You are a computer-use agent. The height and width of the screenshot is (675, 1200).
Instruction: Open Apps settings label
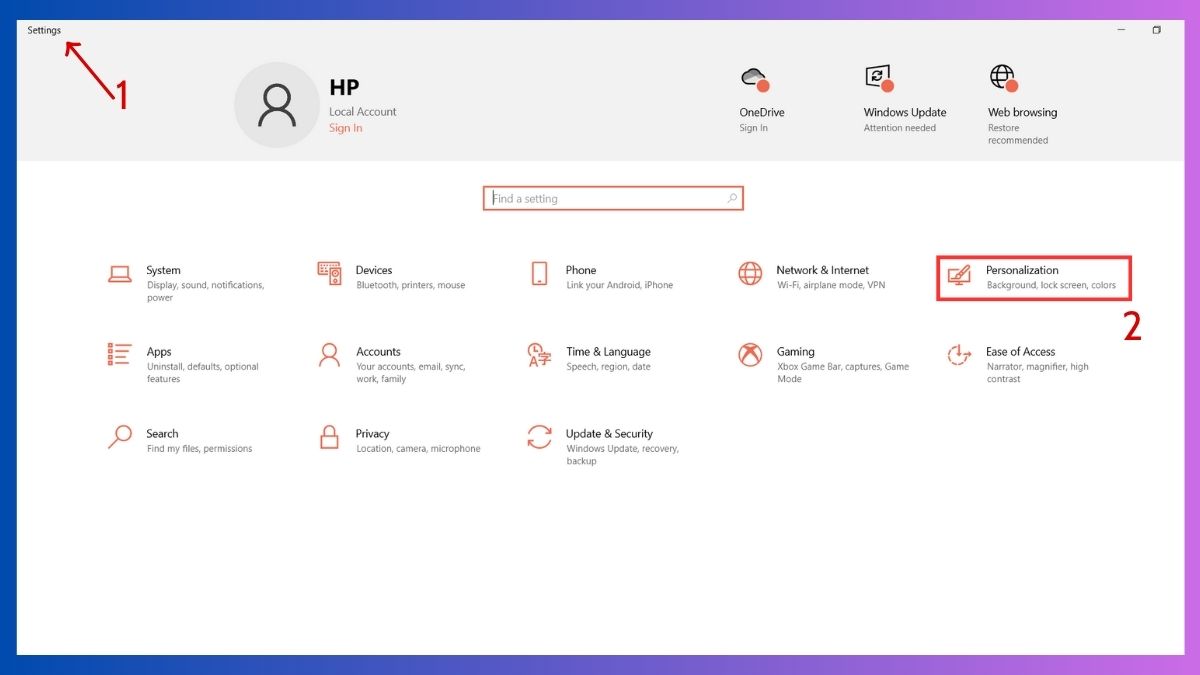[x=159, y=352]
